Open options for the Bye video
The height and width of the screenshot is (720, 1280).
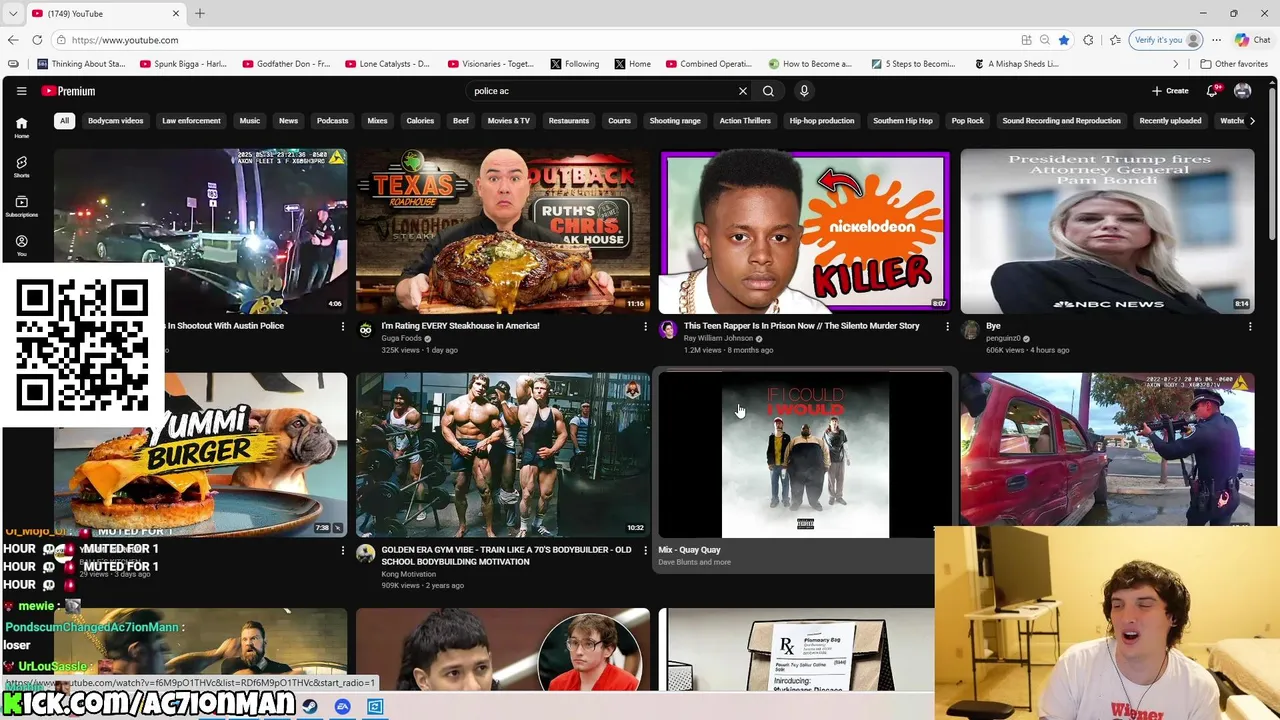[x=1250, y=327]
